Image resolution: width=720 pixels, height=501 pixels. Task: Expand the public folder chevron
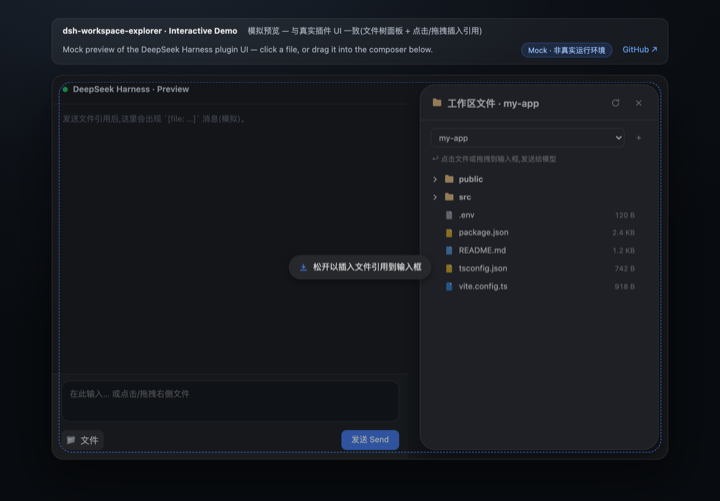coord(435,179)
